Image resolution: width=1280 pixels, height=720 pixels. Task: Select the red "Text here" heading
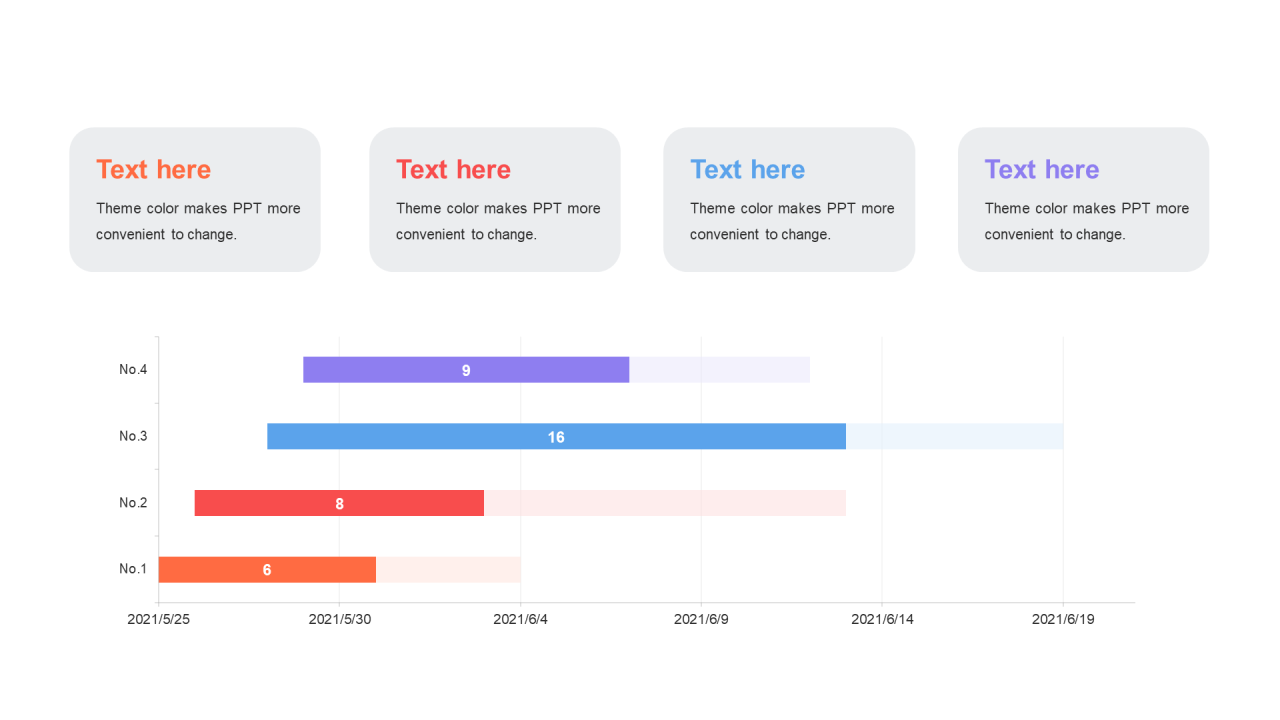pos(453,170)
